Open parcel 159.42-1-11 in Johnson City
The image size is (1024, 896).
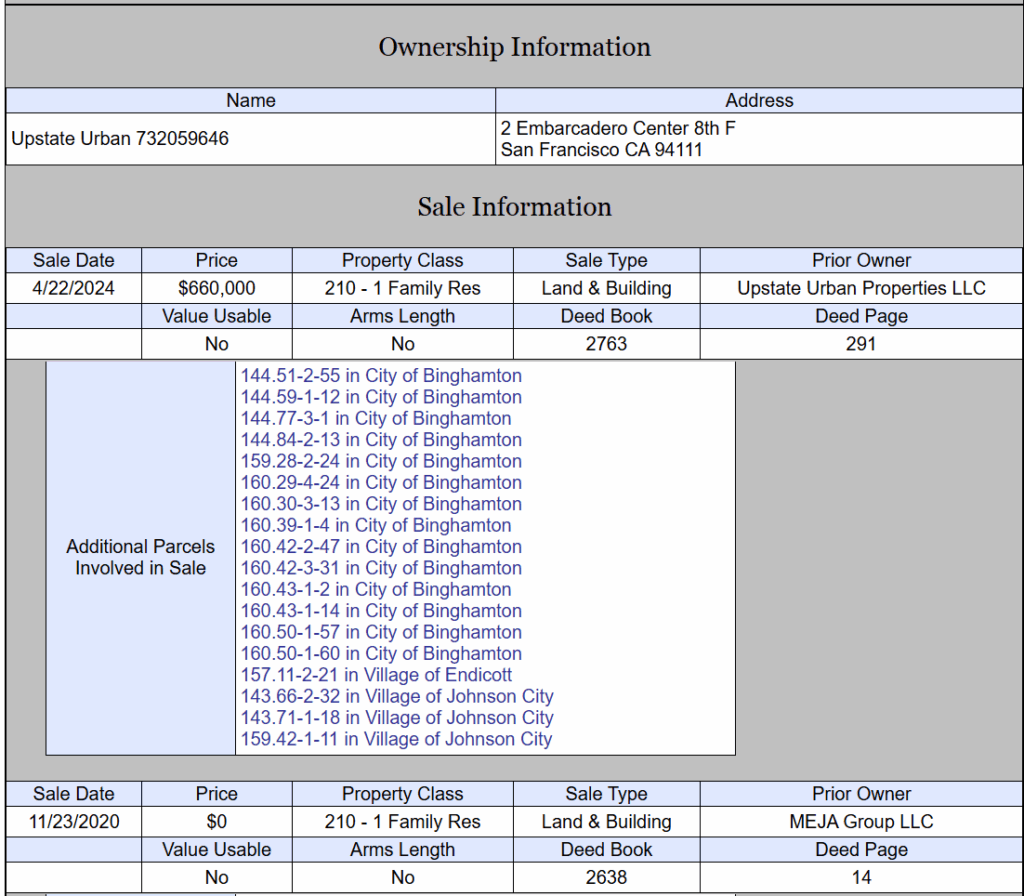[x=396, y=739]
